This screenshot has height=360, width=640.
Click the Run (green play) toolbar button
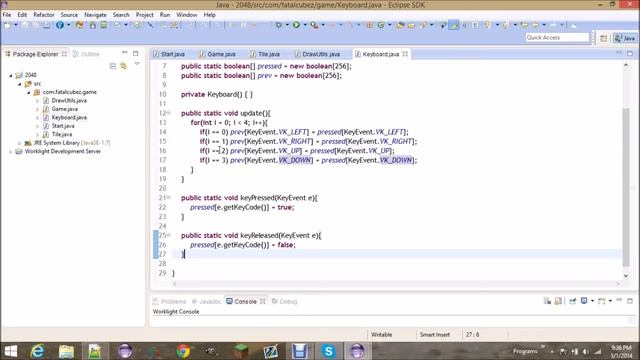pyautogui.click(x=296, y=25)
